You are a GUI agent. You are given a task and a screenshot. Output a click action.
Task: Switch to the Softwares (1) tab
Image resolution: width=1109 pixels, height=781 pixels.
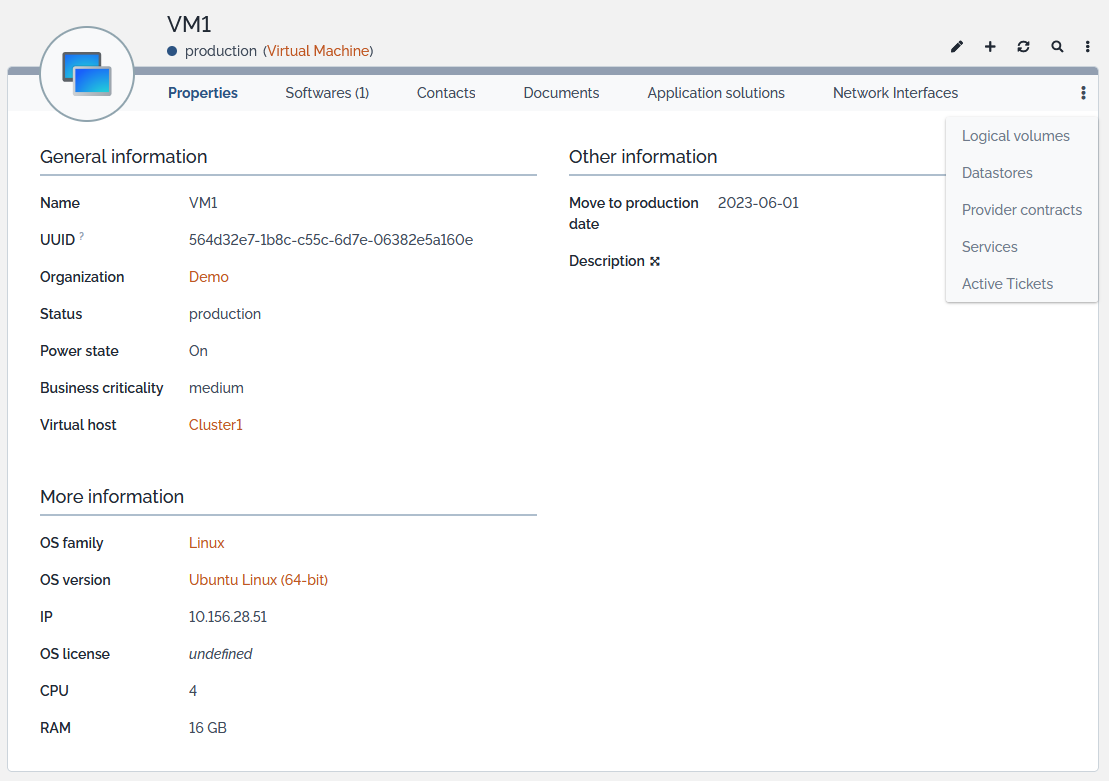click(327, 93)
